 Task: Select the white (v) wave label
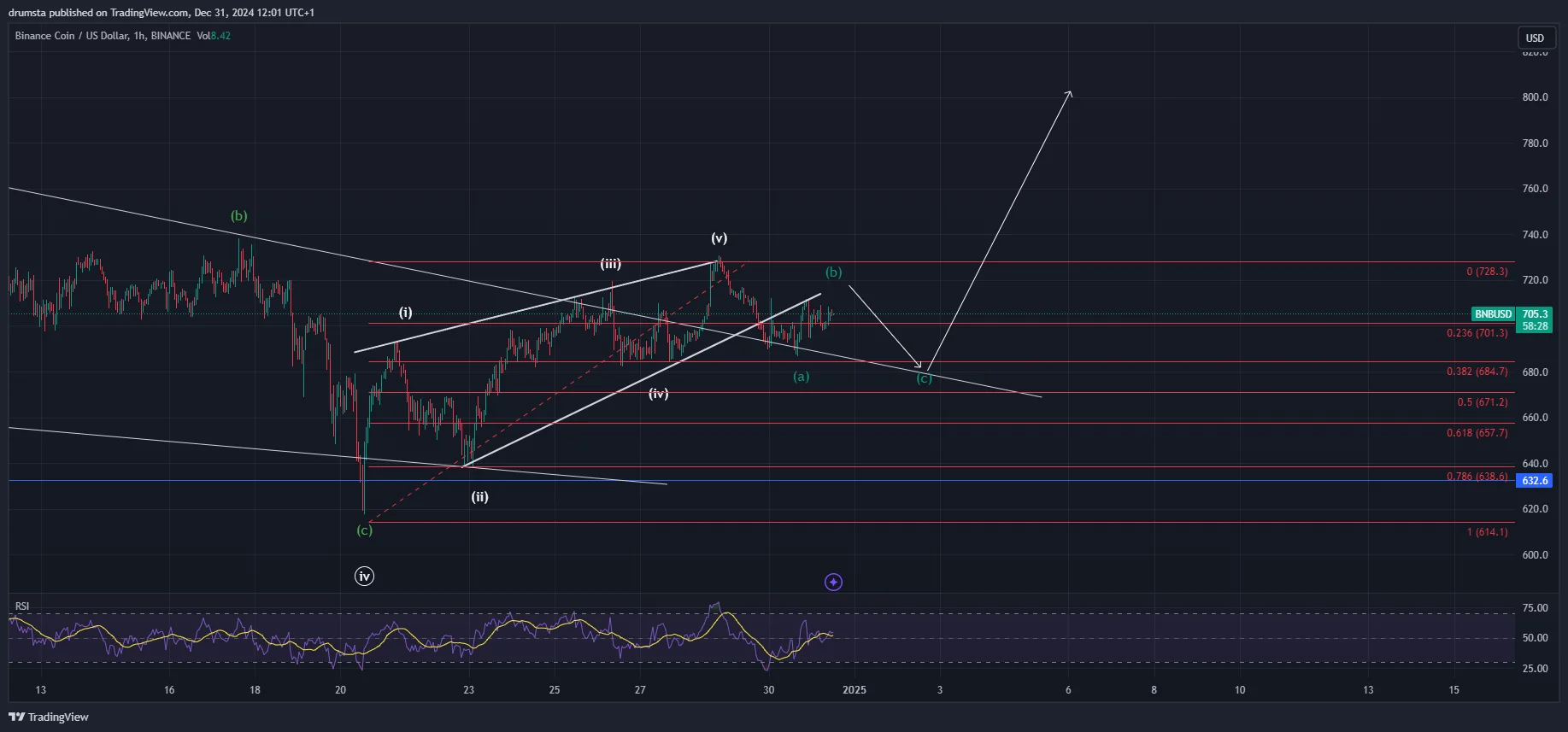tap(719, 238)
